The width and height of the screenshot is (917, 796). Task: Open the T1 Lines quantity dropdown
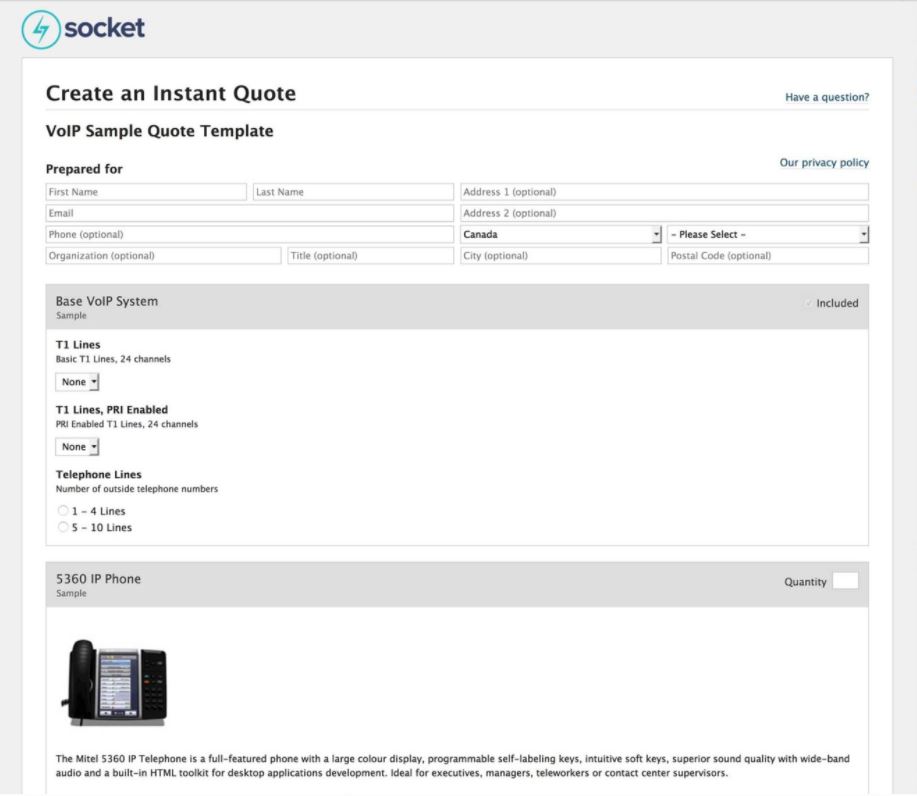(x=78, y=382)
